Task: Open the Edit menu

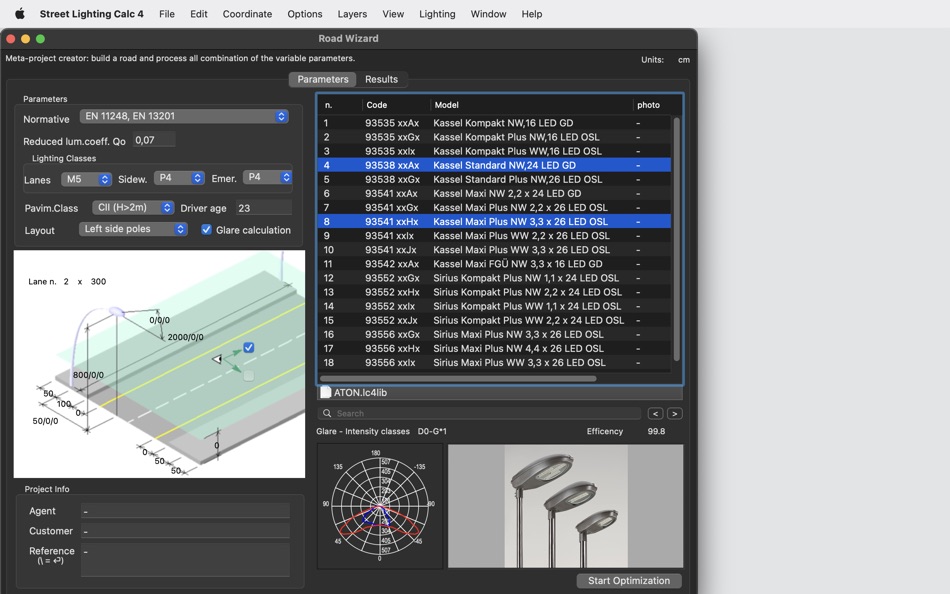Action: point(199,14)
